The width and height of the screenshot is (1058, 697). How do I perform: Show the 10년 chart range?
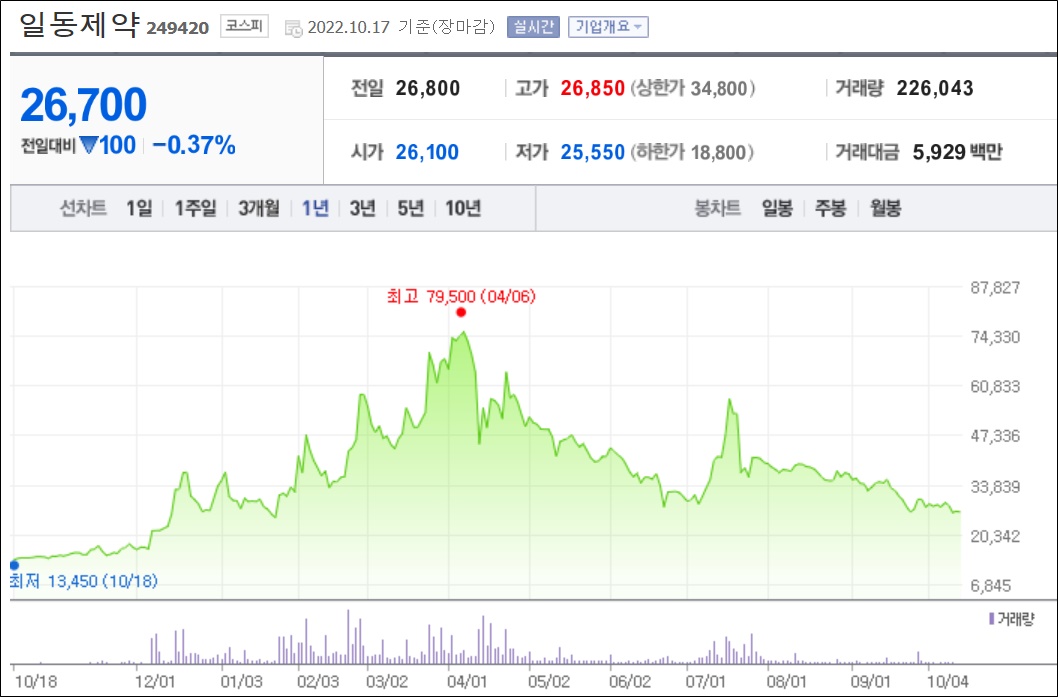click(463, 208)
